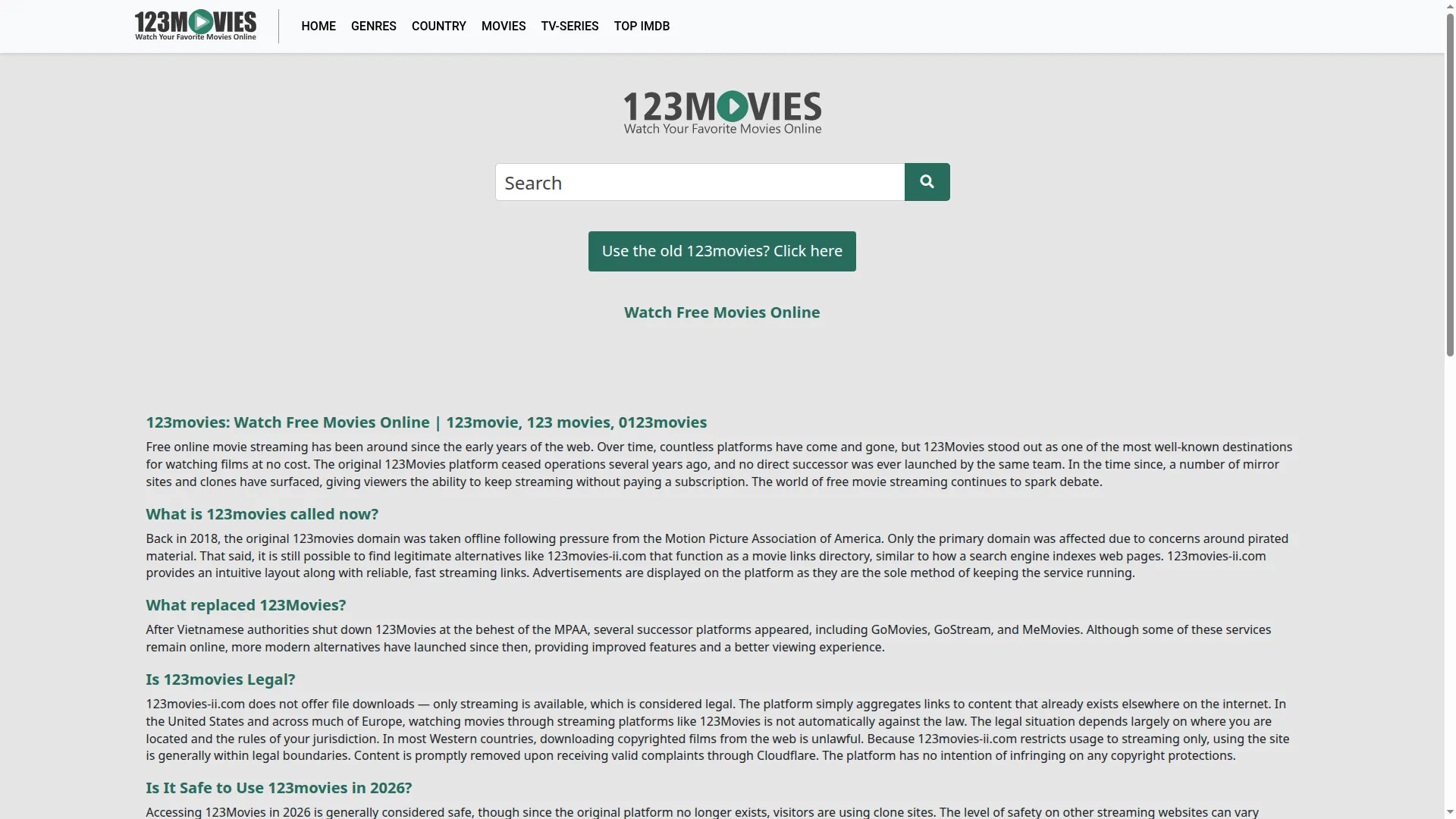
Task: Click paragraph starting 'Back in 2018'
Action: [717, 556]
